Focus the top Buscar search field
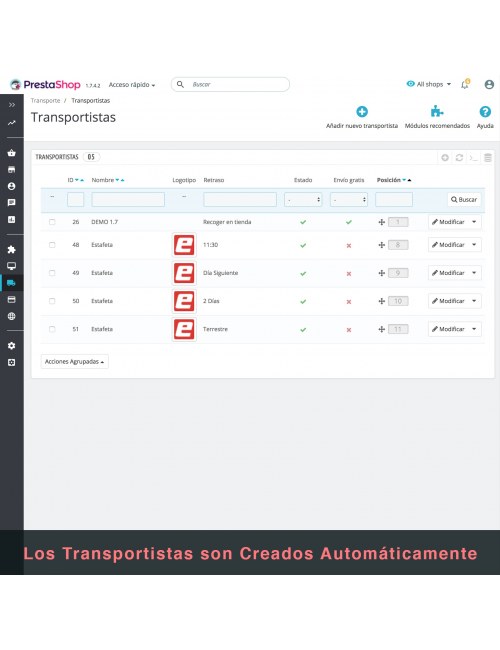 tap(231, 84)
